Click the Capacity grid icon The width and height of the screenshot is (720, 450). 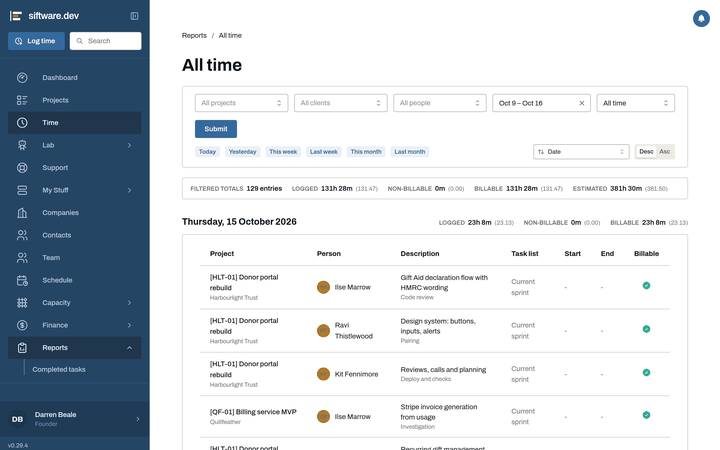(22, 303)
